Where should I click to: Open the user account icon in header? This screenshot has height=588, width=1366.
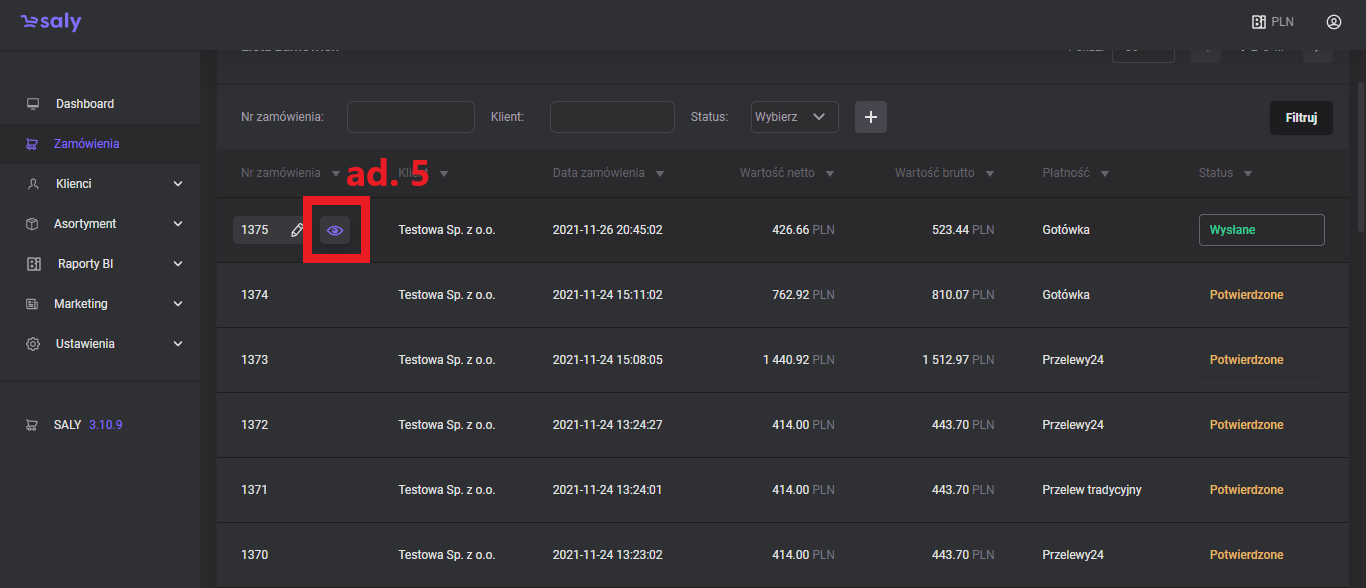pyautogui.click(x=1334, y=22)
